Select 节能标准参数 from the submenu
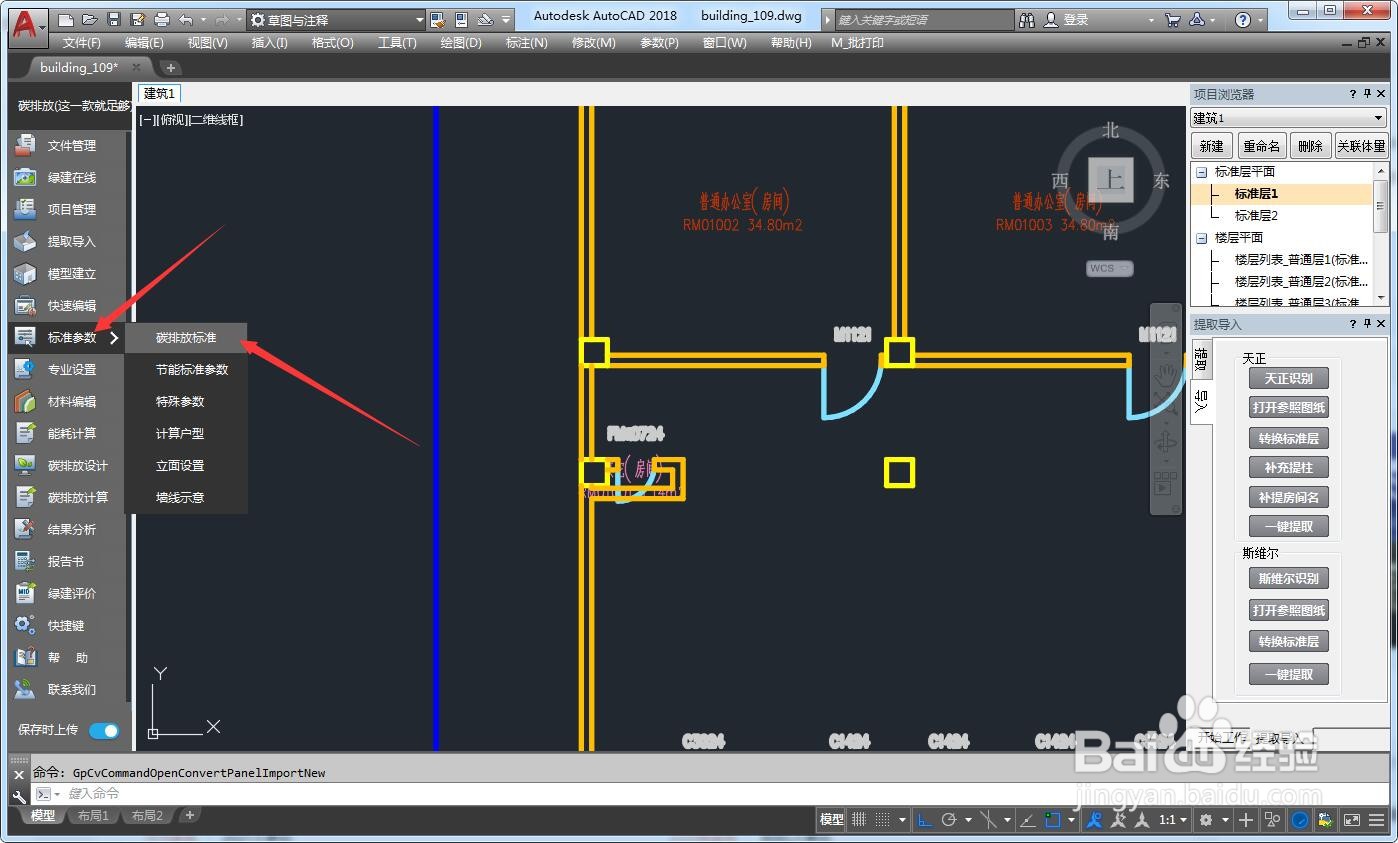The width and height of the screenshot is (1398, 843). [186, 369]
